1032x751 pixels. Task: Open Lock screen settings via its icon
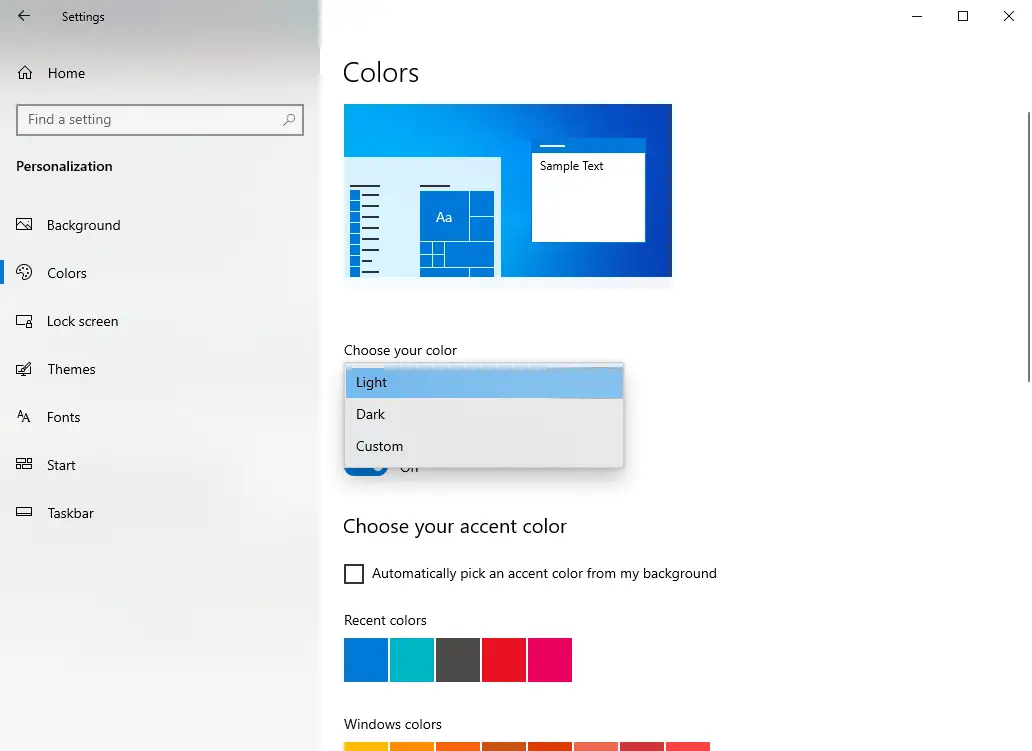pos(24,320)
